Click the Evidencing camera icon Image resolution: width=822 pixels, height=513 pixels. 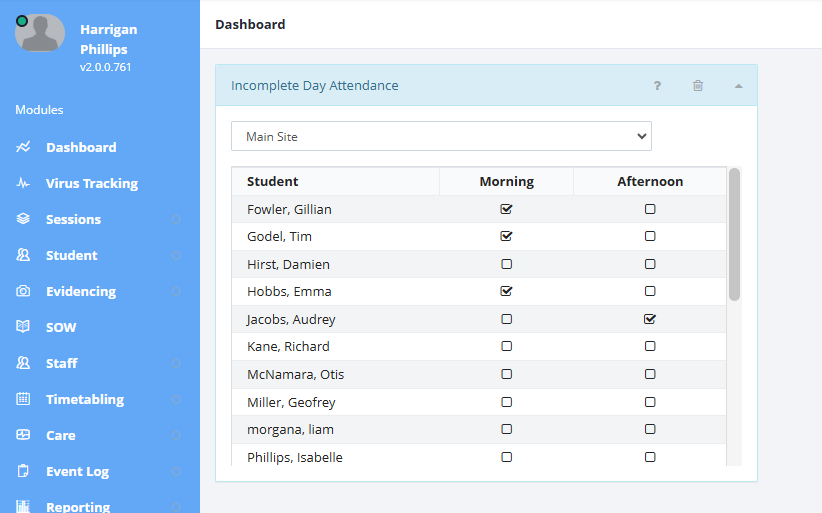(x=23, y=291)
